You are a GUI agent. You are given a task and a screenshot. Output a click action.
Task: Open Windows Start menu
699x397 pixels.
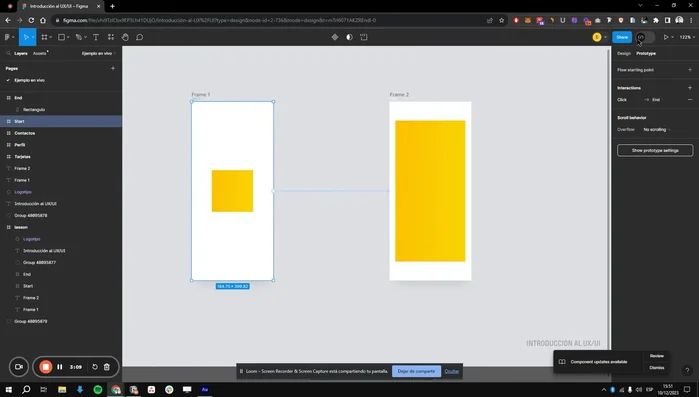coord(8,390)
